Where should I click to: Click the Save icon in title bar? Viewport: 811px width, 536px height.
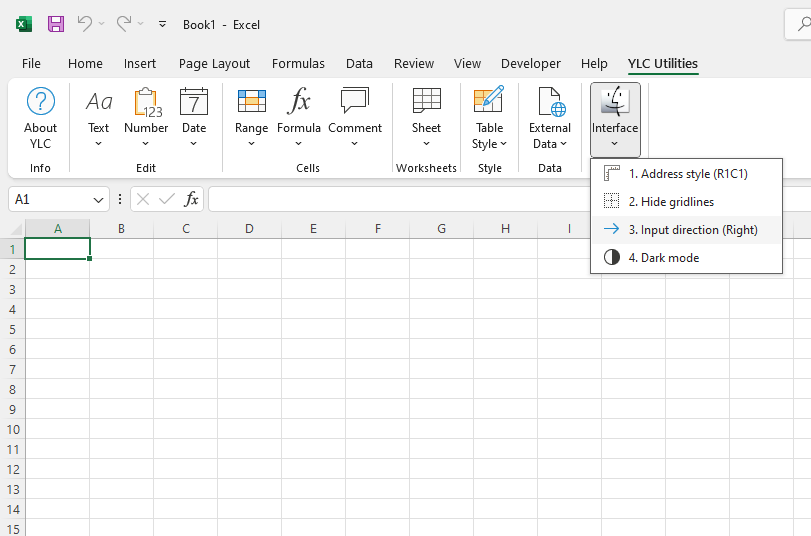click(x=56, y=24)
